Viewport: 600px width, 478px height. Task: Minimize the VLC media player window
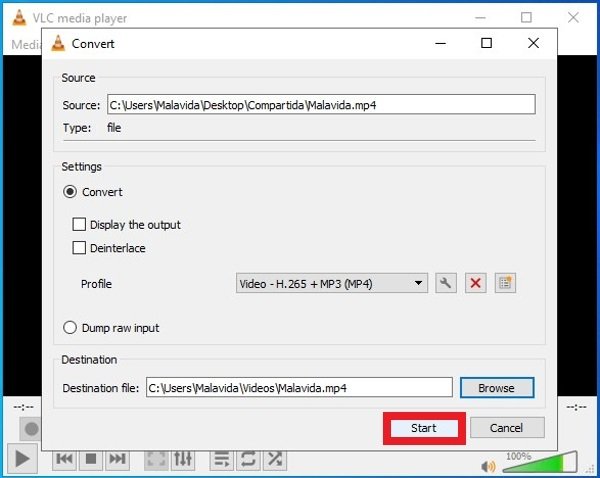[x=480, y=18]
